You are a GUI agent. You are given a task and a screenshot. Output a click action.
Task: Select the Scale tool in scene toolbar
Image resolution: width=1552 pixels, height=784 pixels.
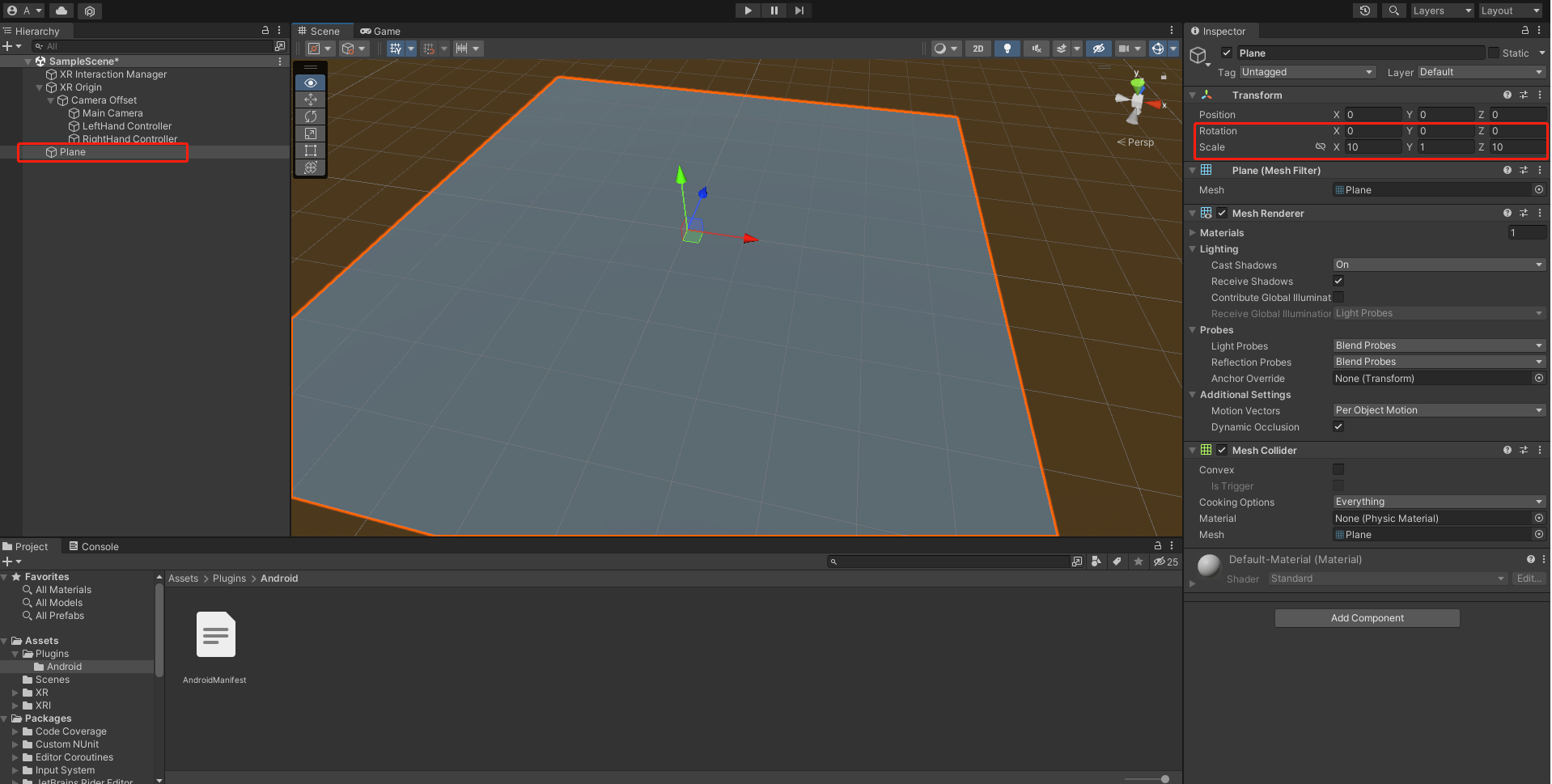click(x=311, y=133)
